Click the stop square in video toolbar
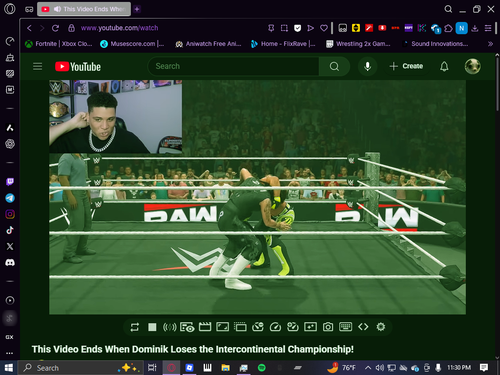Image resolution: width=500 pixels, height=375 pixels. point(152,327)
